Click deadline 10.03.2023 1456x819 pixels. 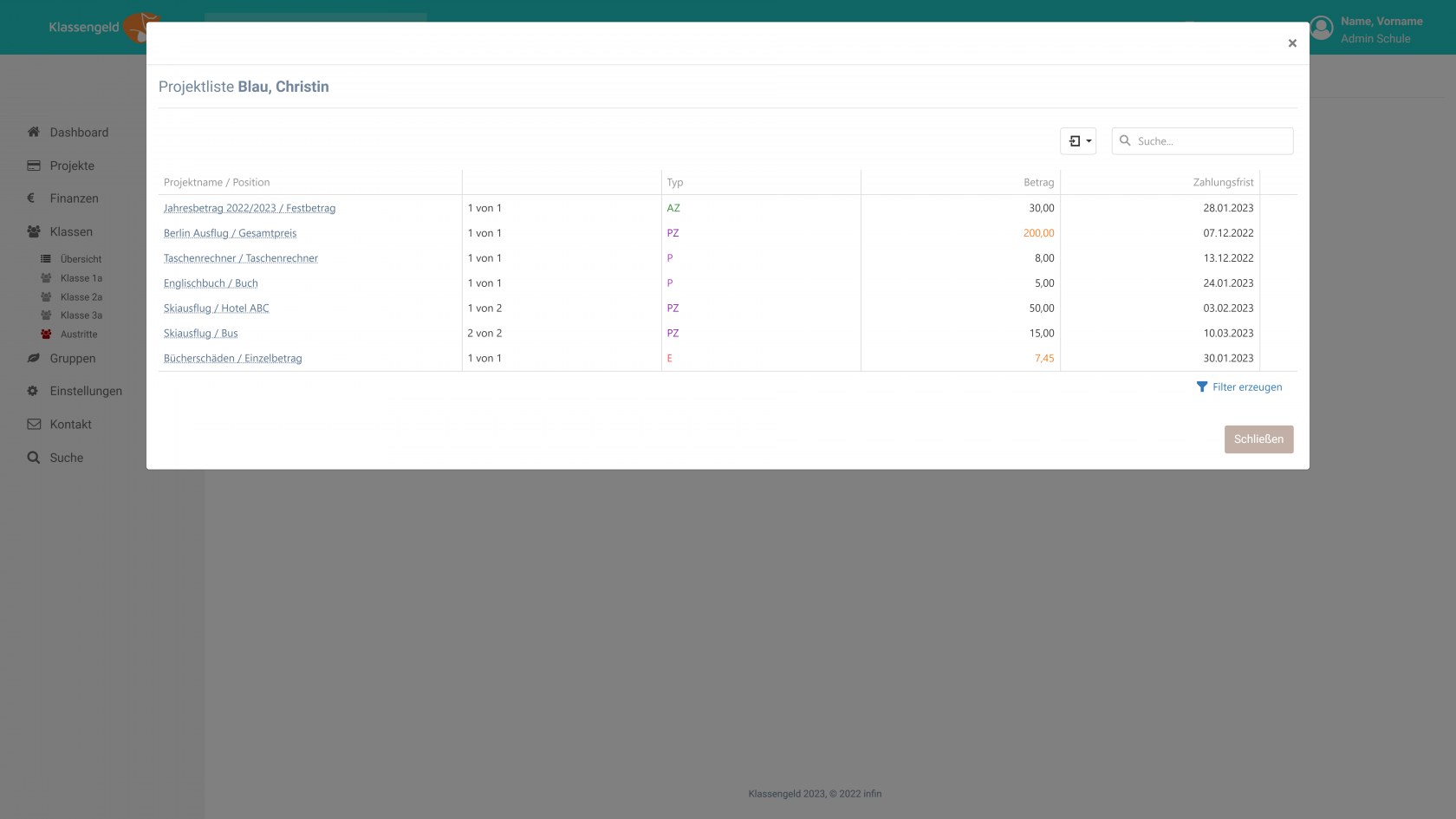(1228, 334)
